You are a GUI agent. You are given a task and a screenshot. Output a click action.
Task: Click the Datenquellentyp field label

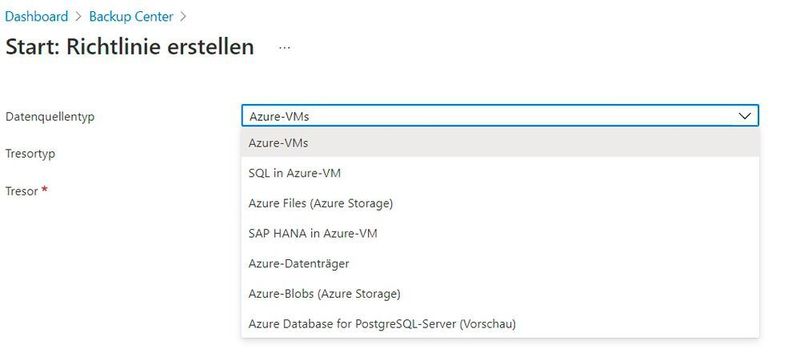pos(50,117)
